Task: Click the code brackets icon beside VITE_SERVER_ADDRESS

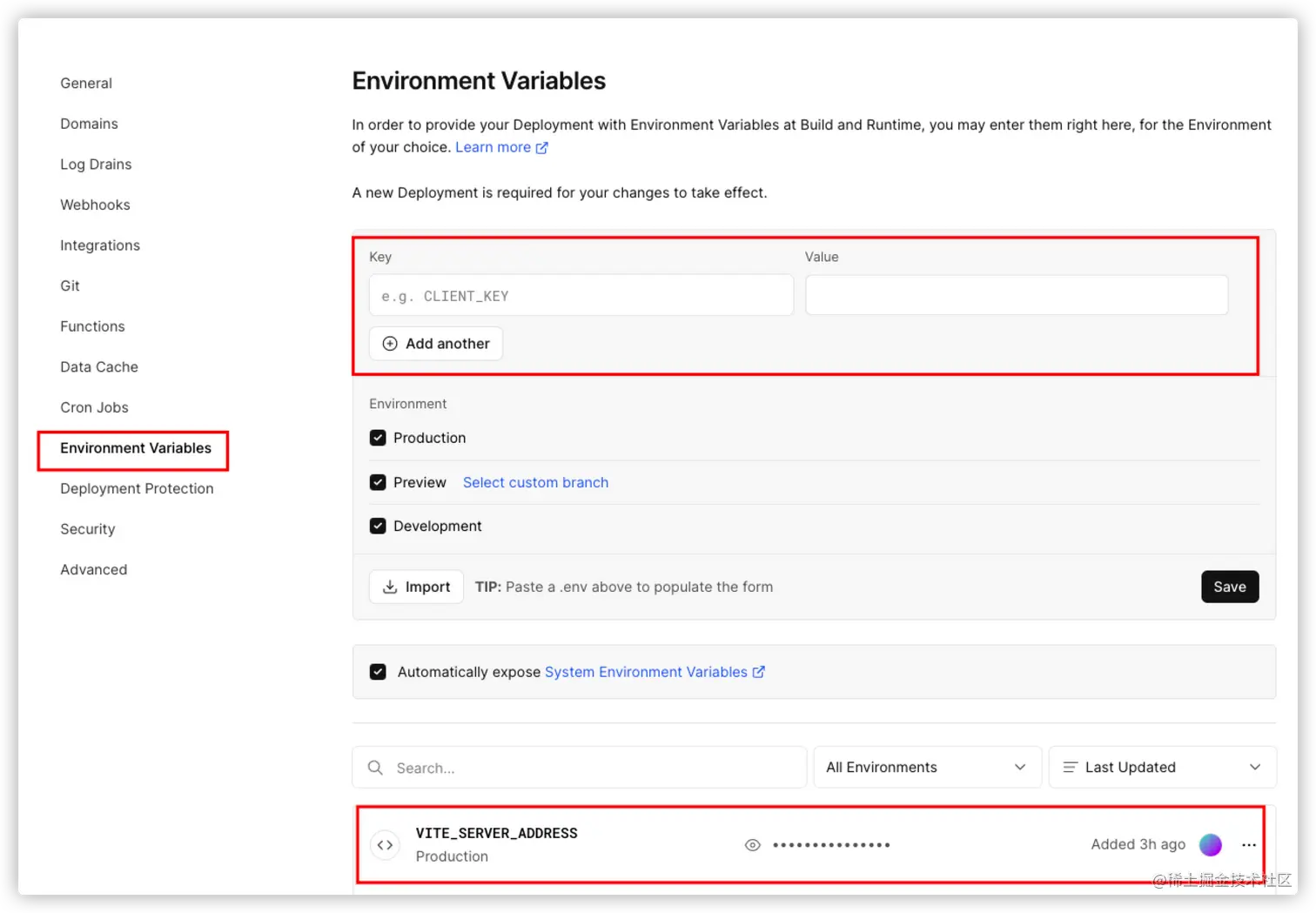Action: [385, 845]
